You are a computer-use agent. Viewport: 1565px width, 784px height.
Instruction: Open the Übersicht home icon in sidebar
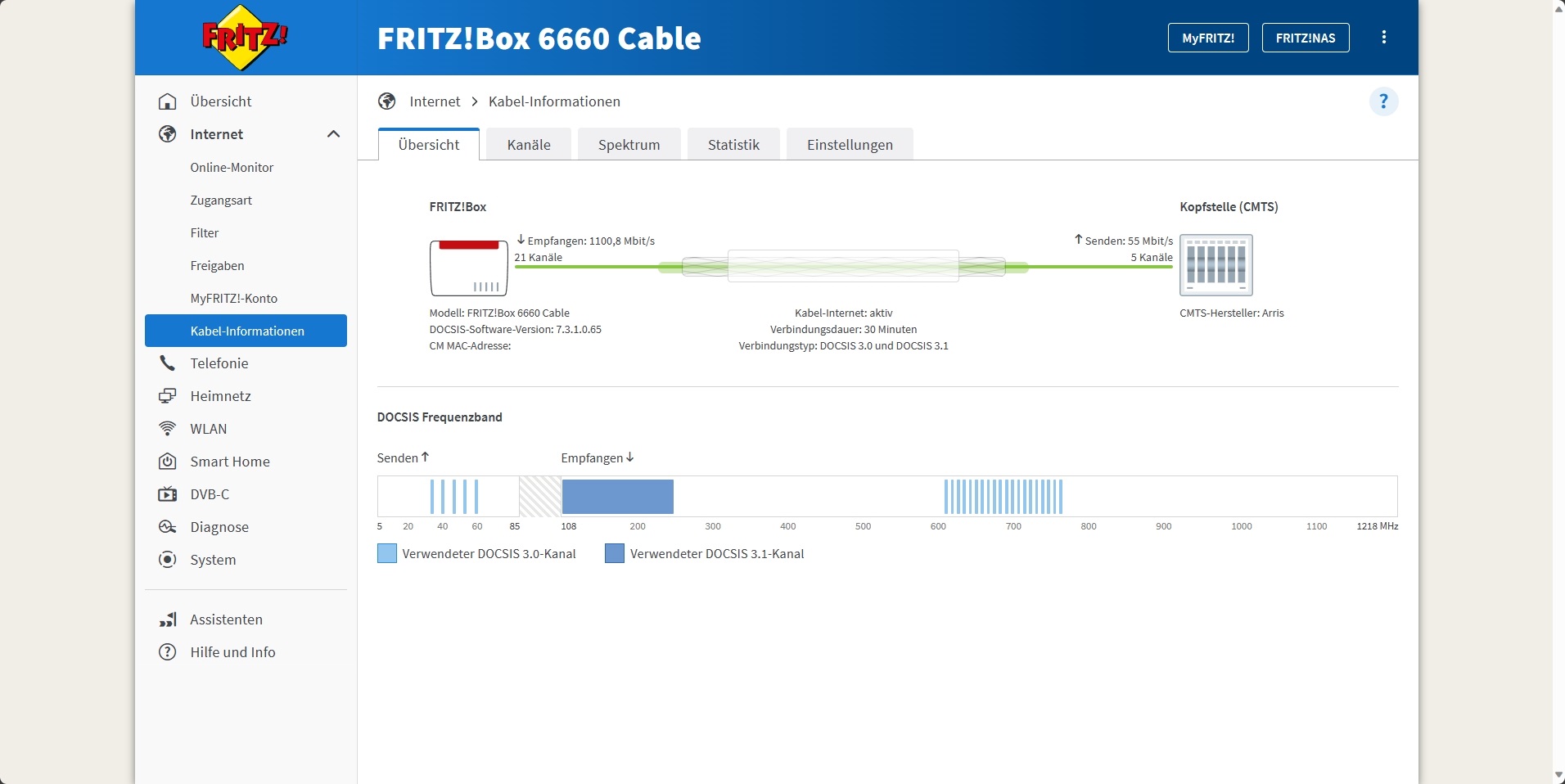click(167, 101)
